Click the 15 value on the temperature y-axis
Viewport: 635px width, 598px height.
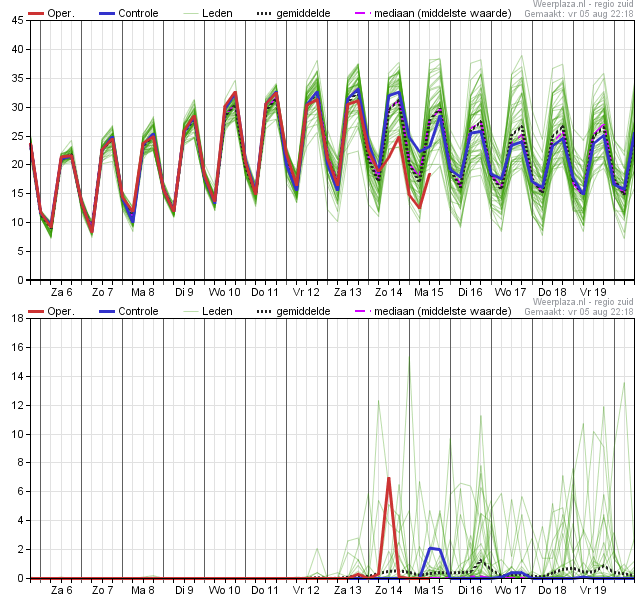click(x=18, y=194)
